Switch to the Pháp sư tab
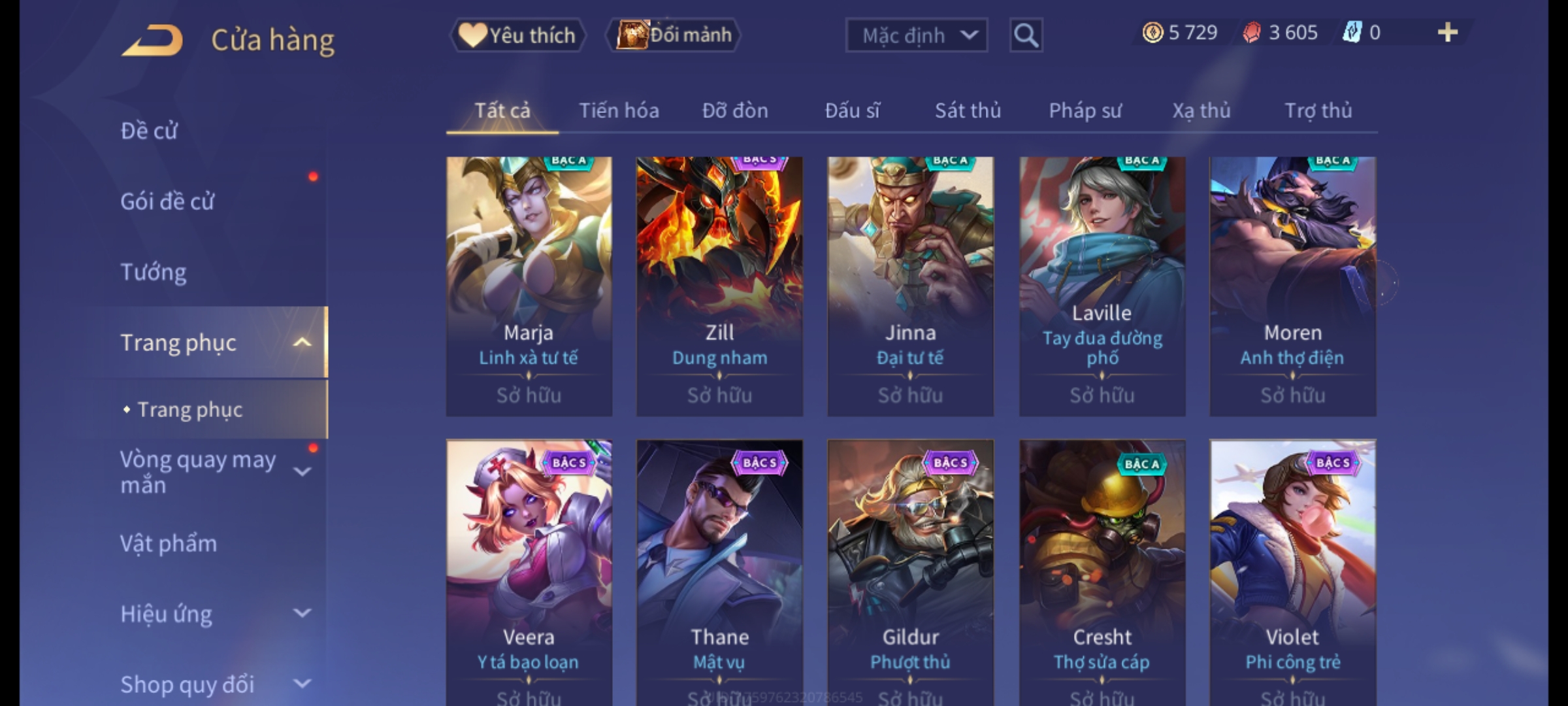Viewport: 1568px width, 706px height. pos(1085,110)
